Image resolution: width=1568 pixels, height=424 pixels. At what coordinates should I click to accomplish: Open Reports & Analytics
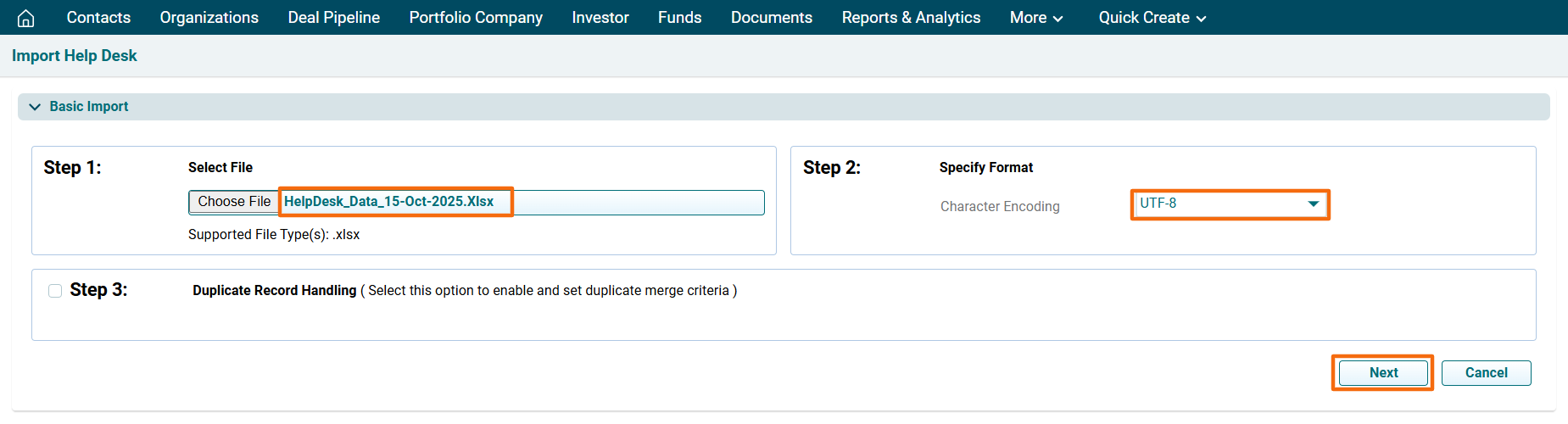pos(911,18)
